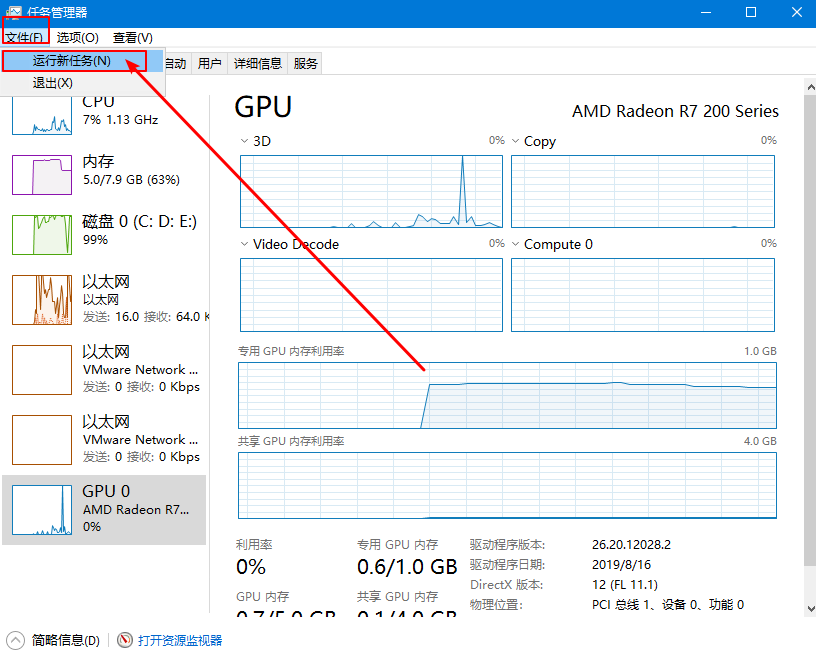Click the Task Manager title bar icon

(13, 12)
